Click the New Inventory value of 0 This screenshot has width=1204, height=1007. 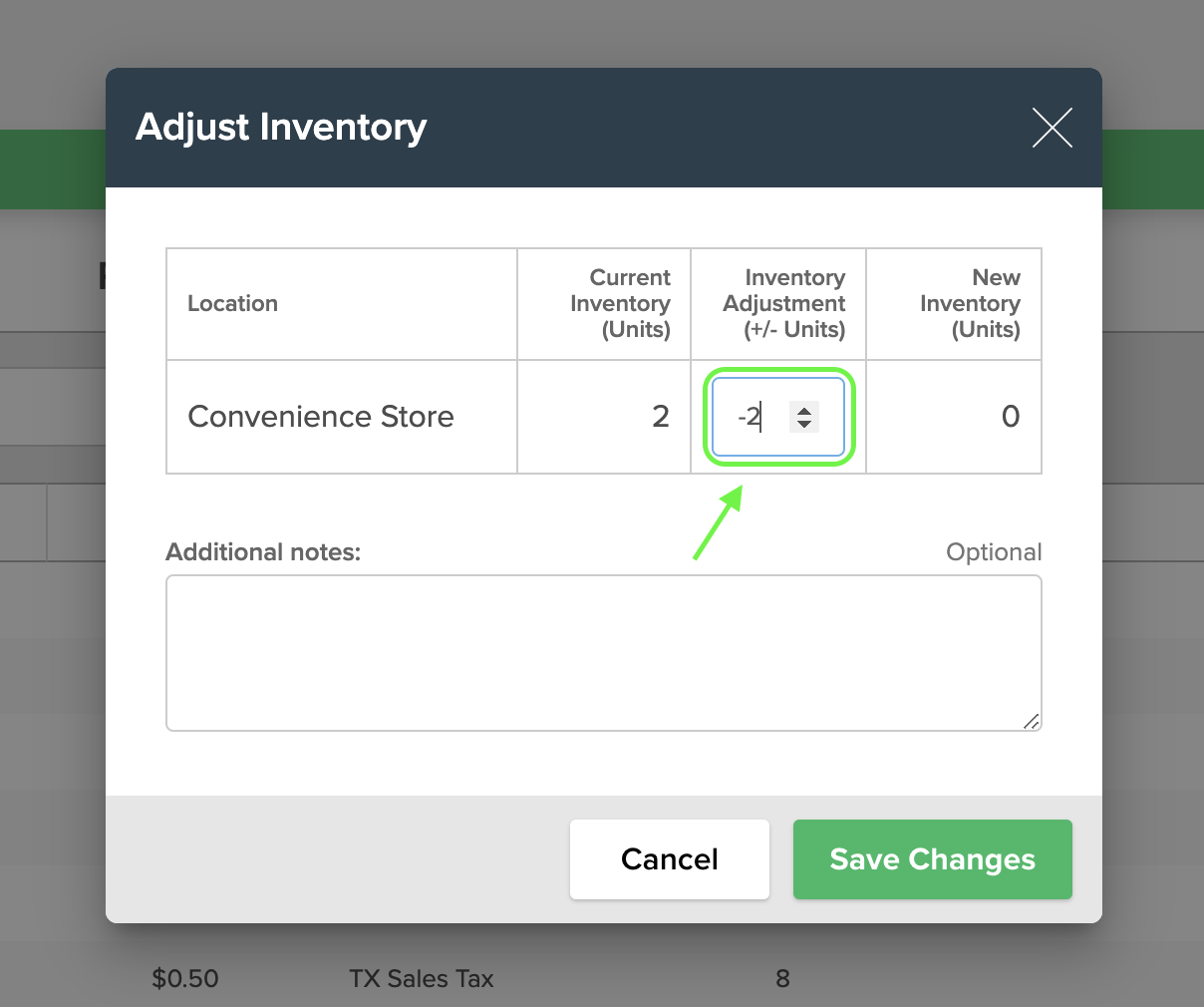[1011, 417]
